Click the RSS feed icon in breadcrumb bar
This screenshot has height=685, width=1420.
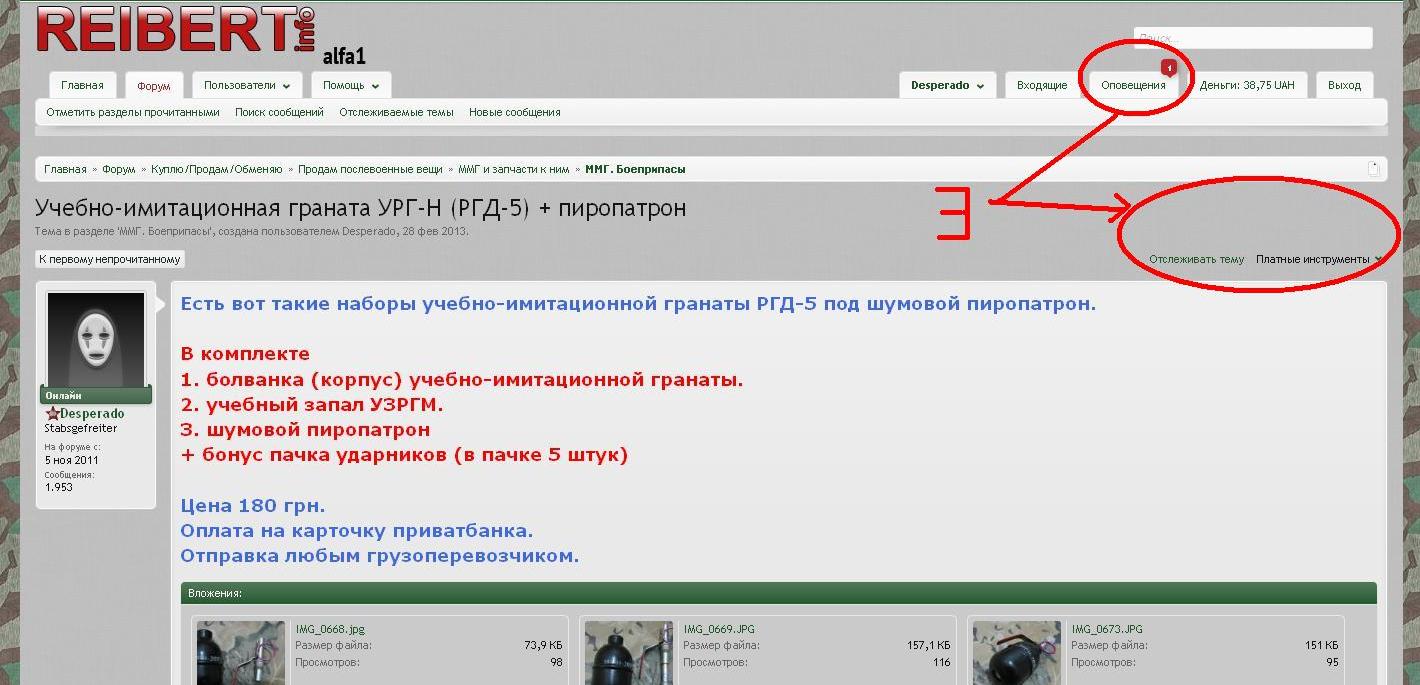1373,169
